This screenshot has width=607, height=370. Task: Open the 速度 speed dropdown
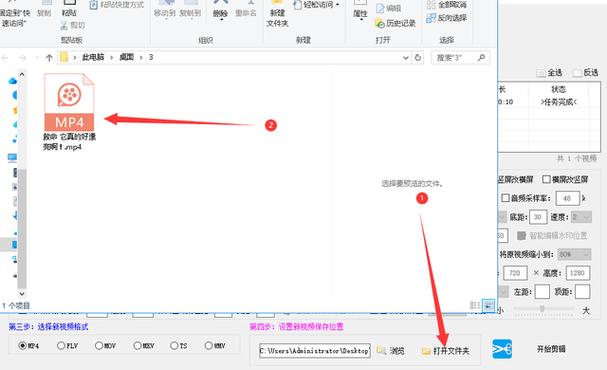click(581, 217)
